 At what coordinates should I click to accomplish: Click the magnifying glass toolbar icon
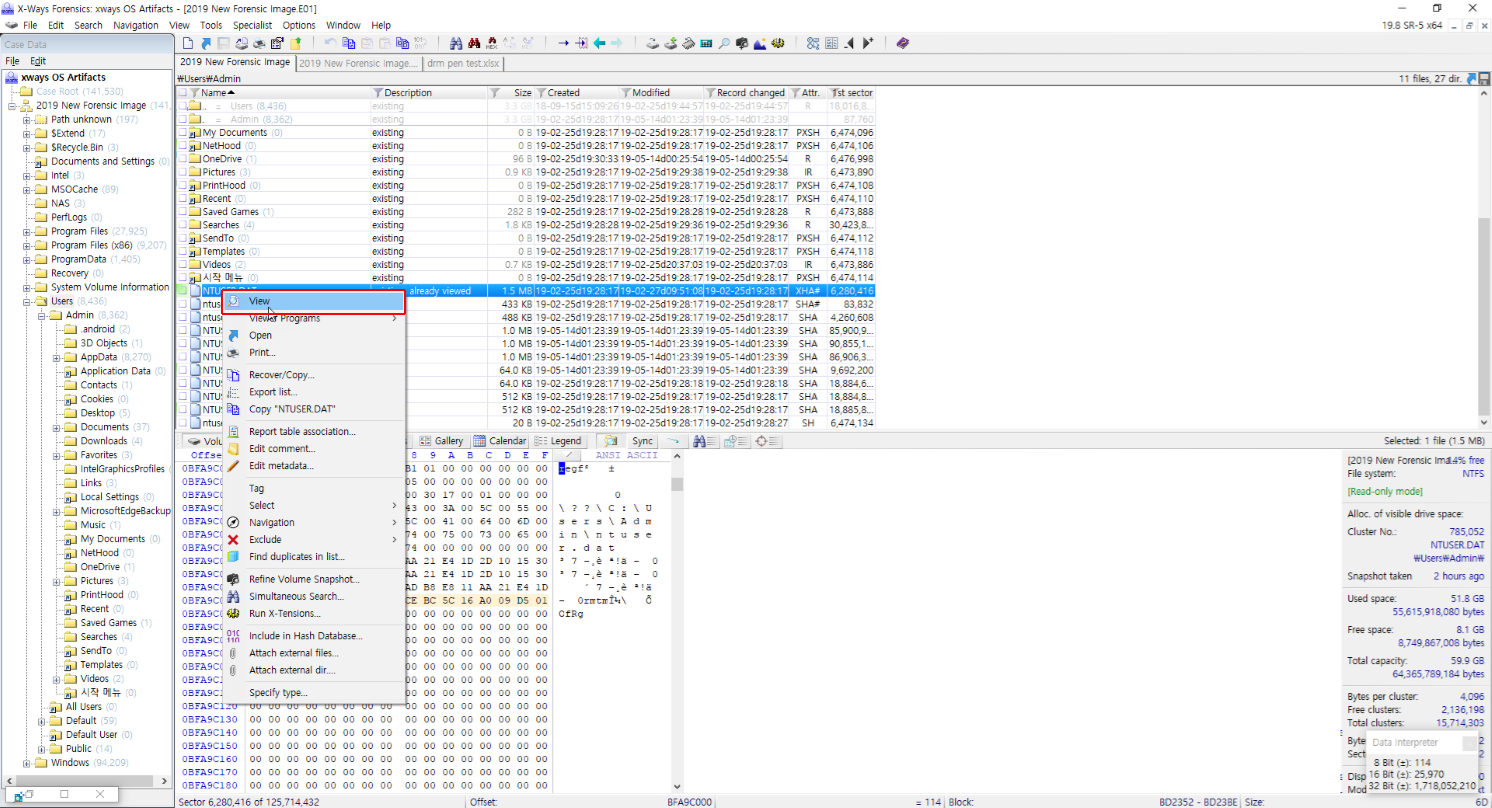724,44
